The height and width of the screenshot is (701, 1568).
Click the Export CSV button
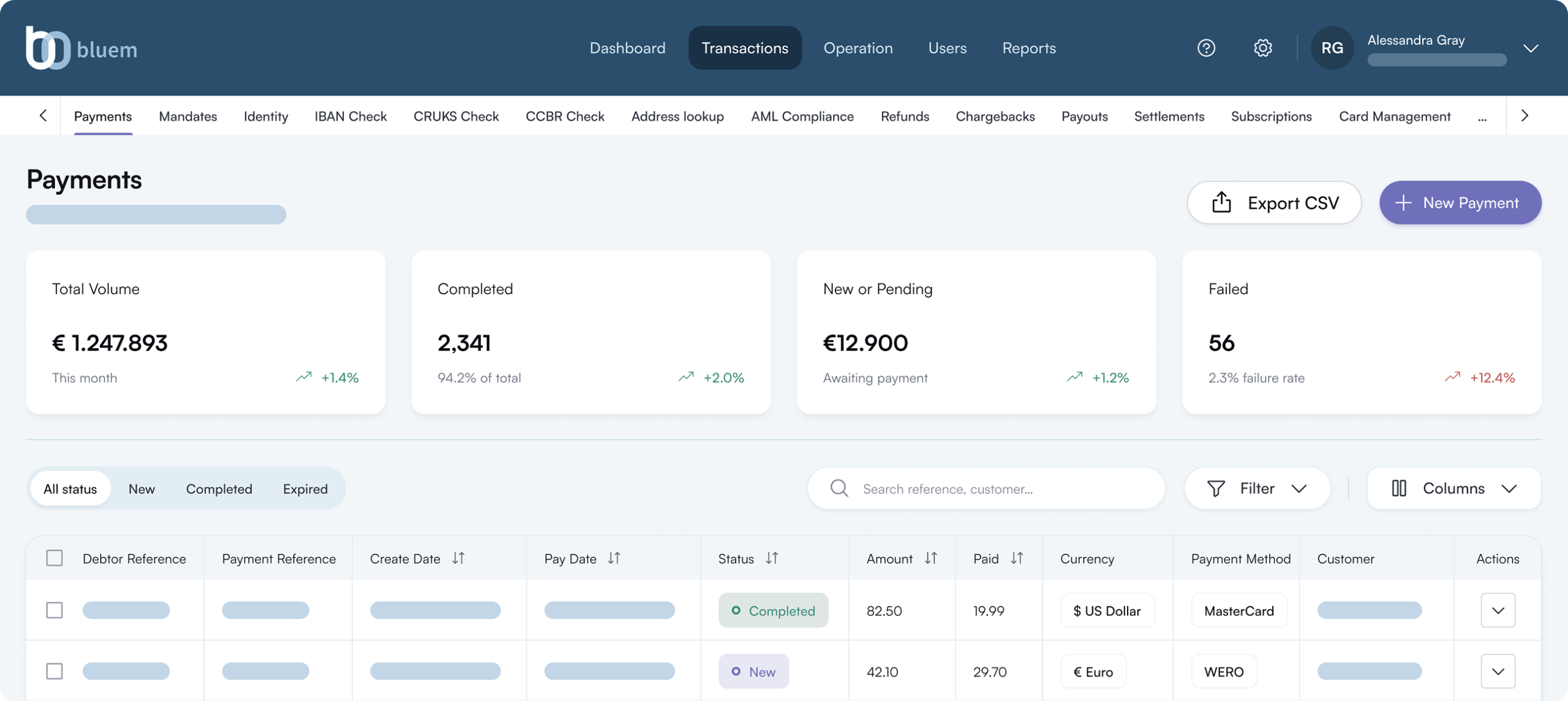click(x=1274, y=203)
